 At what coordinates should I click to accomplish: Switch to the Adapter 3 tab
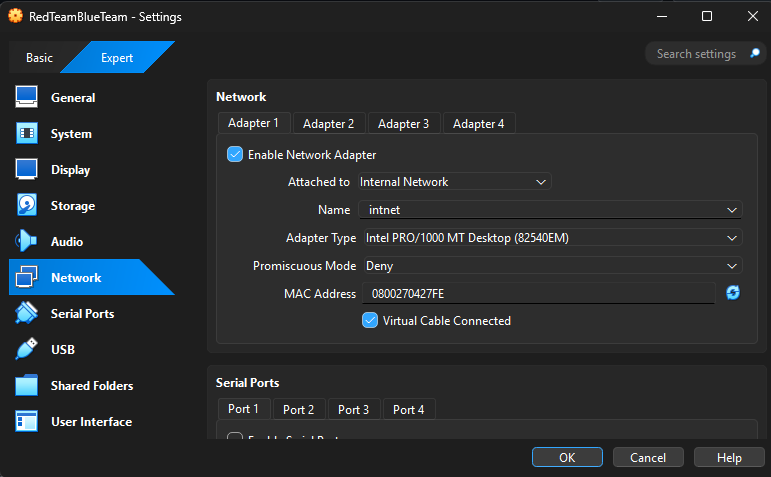click(x=403, y=123)
